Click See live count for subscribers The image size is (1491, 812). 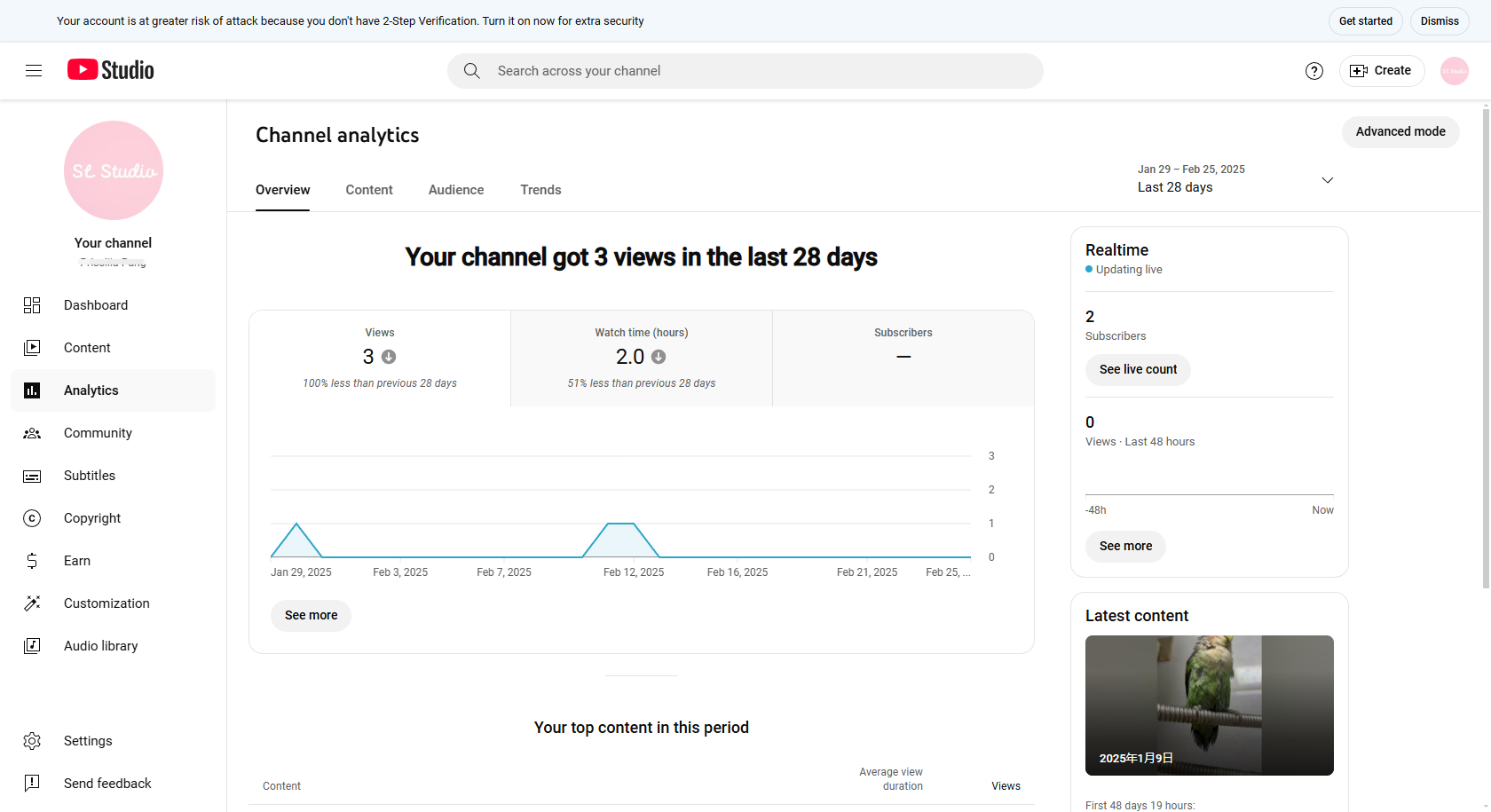click(1138, 369)
